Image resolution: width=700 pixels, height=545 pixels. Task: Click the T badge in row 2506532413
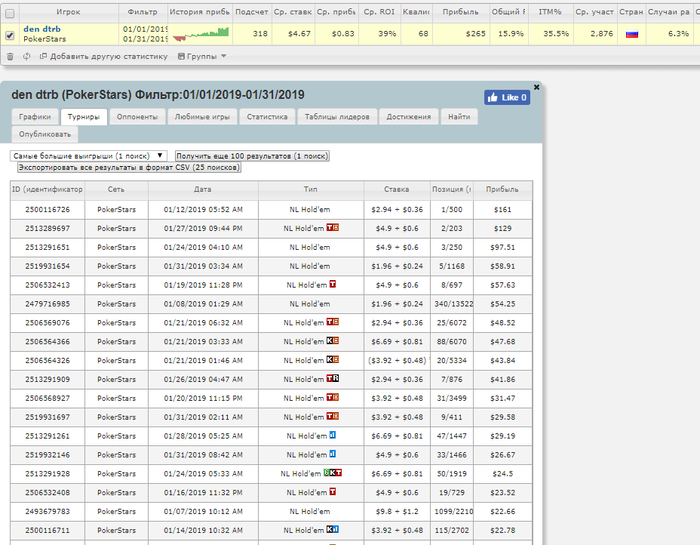(x=333, y=284)
